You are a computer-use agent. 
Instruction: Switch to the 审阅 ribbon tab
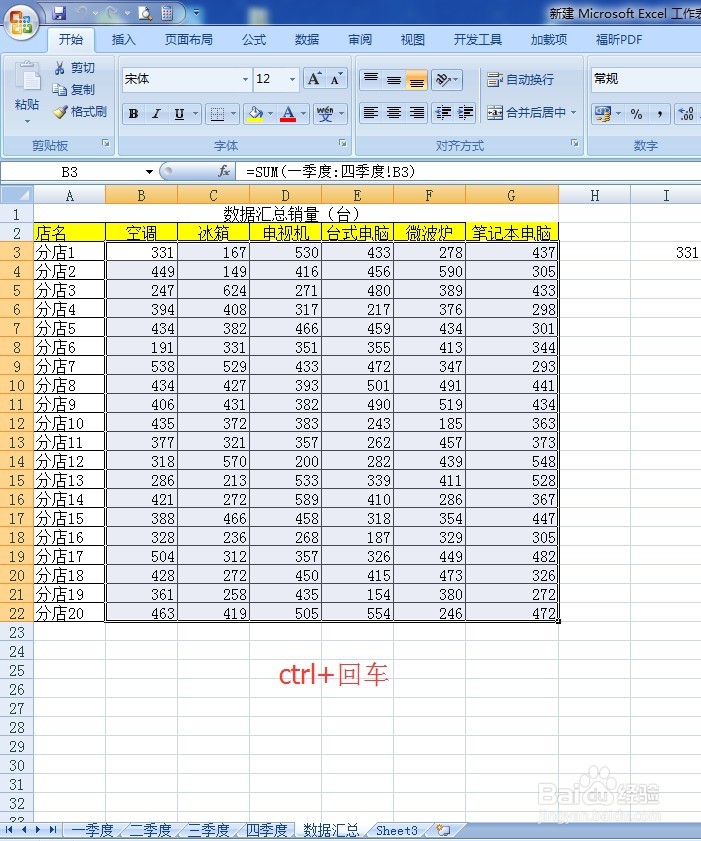360,40
